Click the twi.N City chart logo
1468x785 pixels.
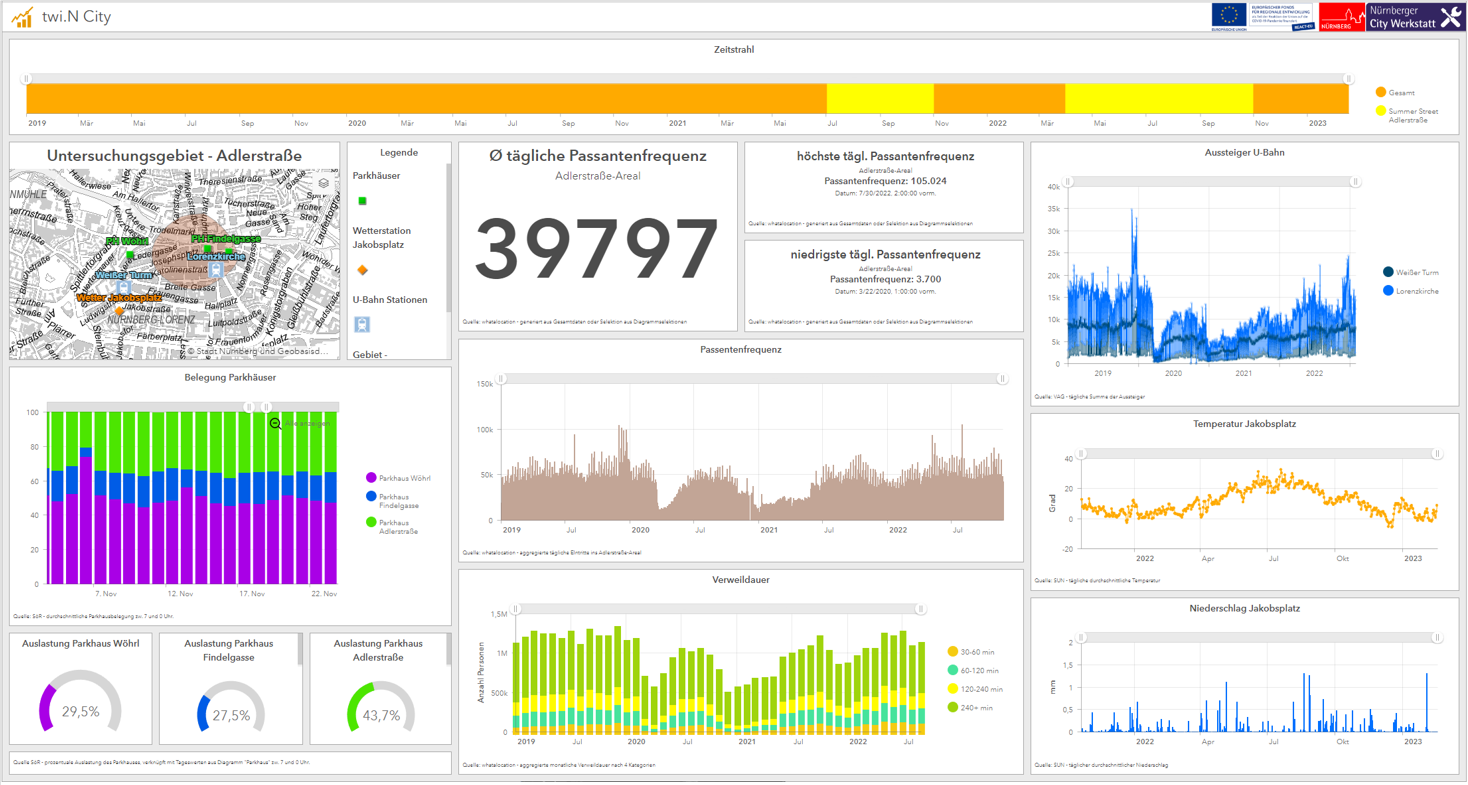(x=21, y=17)
